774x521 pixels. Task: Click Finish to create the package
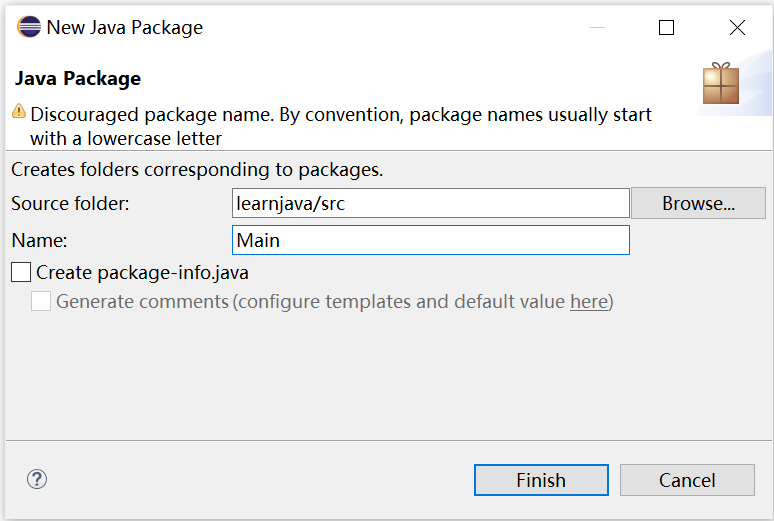coord(541,480)
